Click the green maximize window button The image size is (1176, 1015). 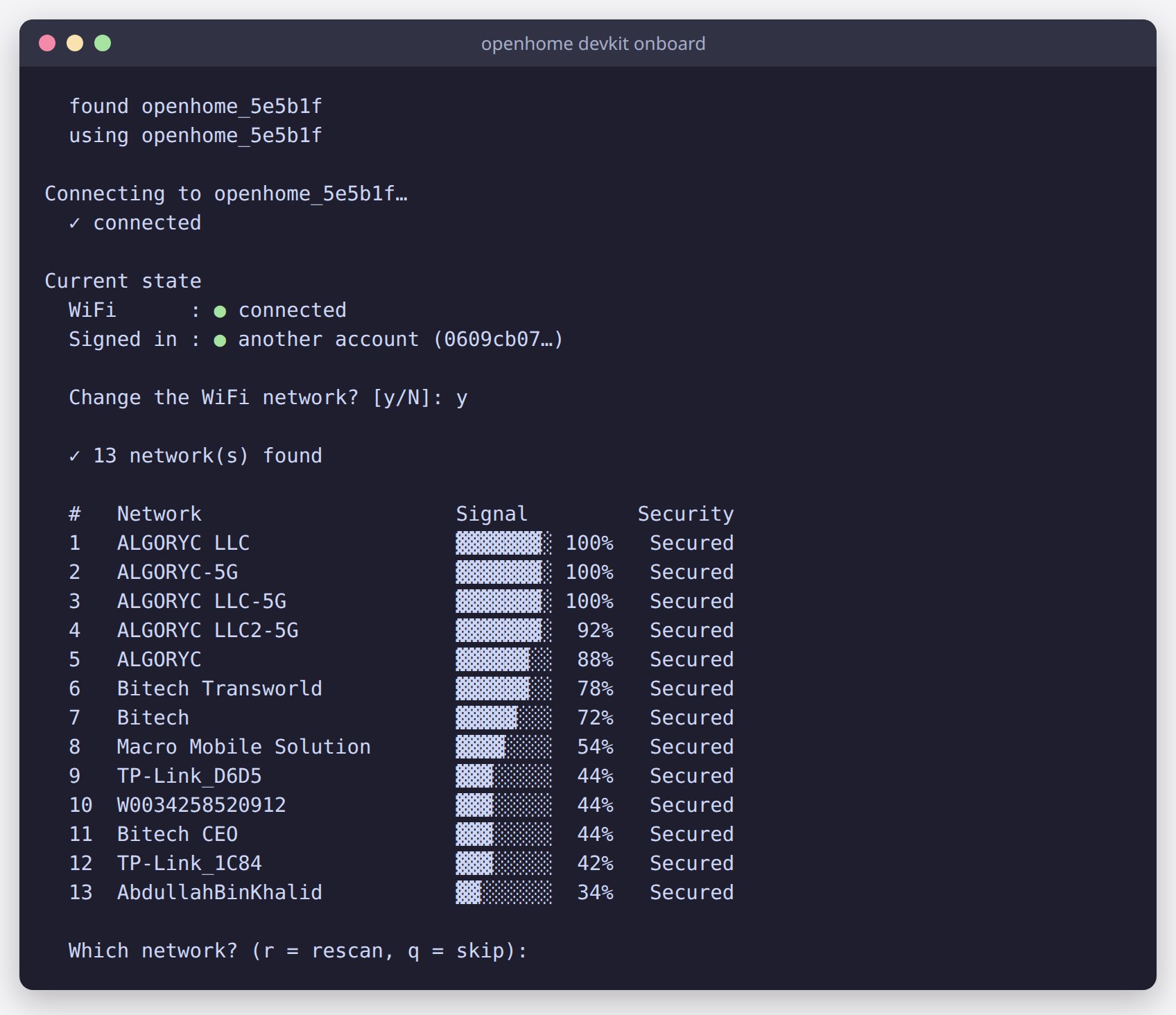pyautogui.click(x=103, y=43)
